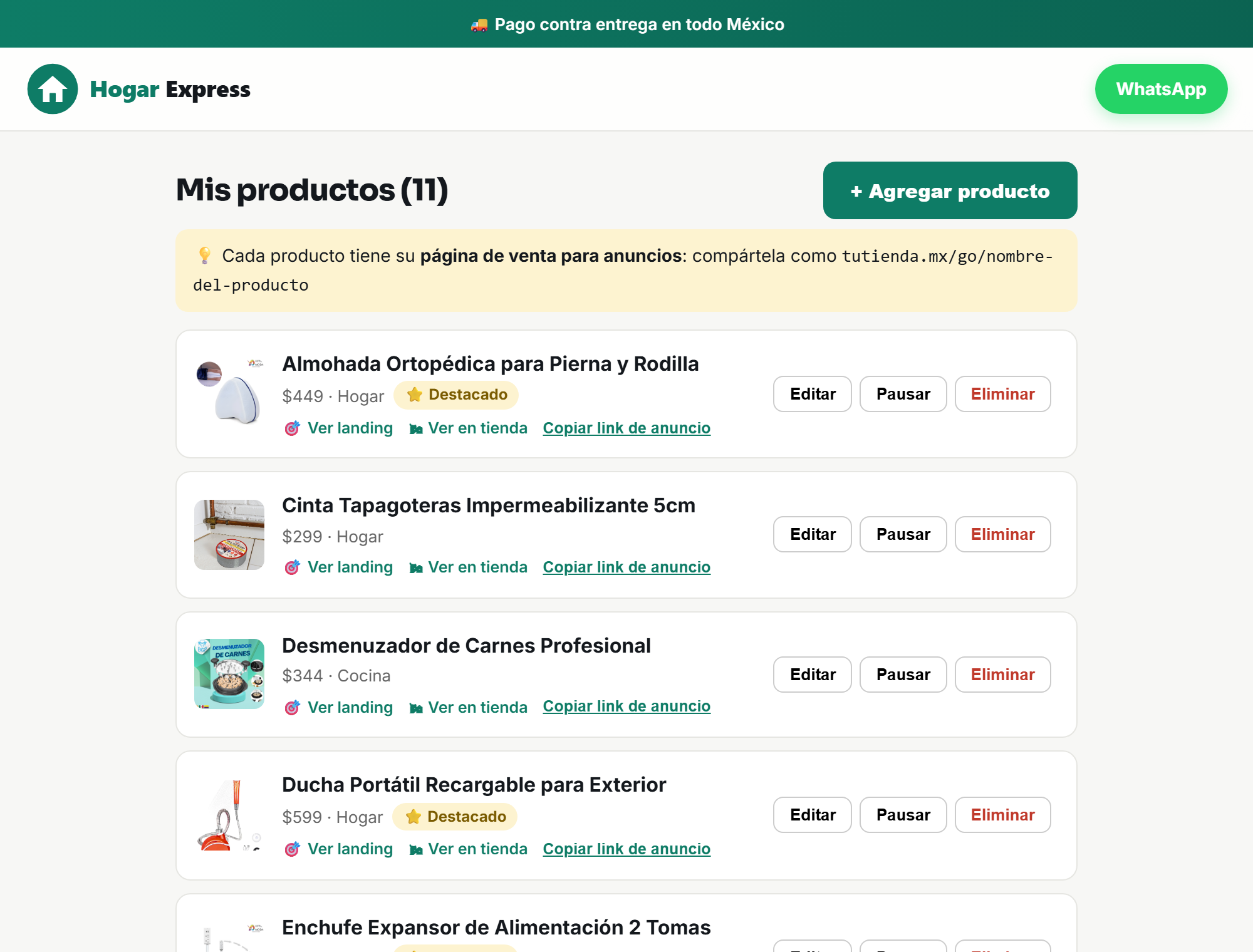The height and width of the screenshot is (952, 1253).
Task: Delete the Ducha Portátil product
Action: 1002,815
